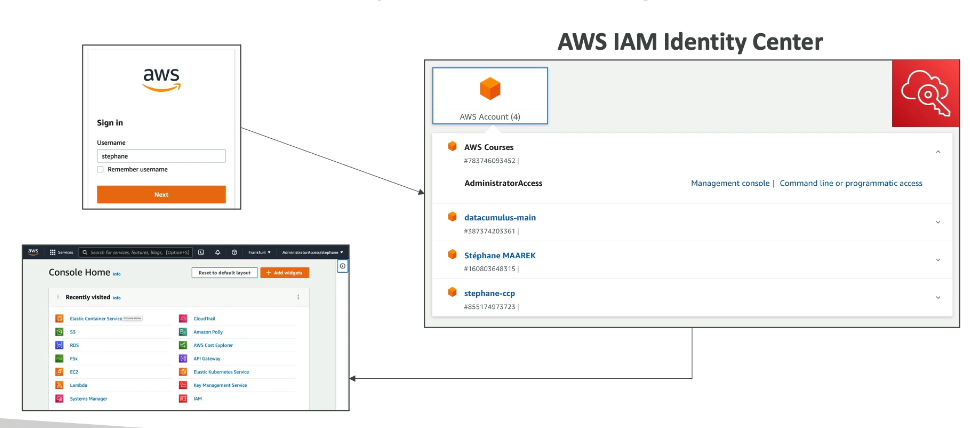The height and width of the screenshot is (428, 970).
Task: Open the Management console link
Action: point(730,183)
